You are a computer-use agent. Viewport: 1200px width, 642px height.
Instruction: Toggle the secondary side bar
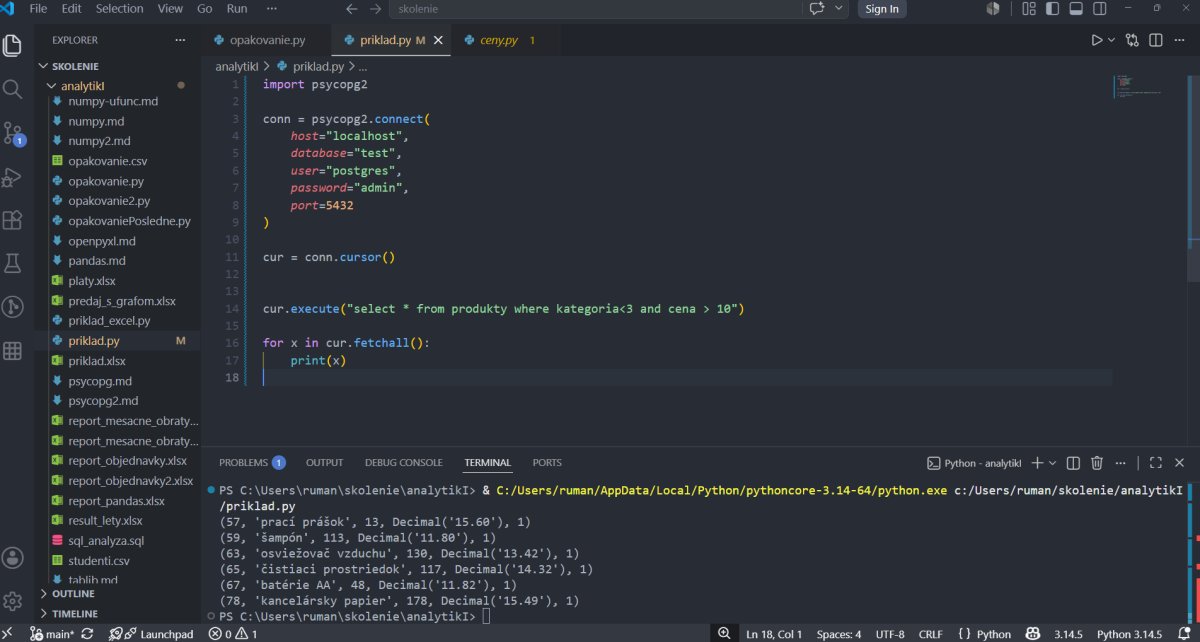pos(1098,9)
